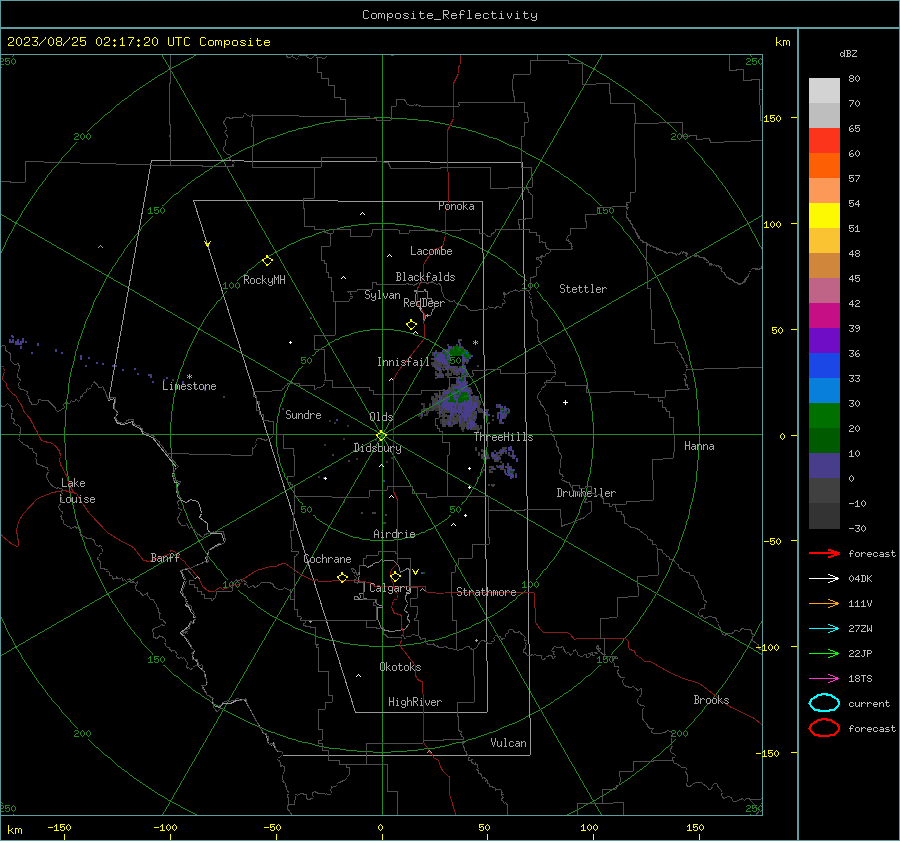Click the Innisfail label

click(403, 362)
